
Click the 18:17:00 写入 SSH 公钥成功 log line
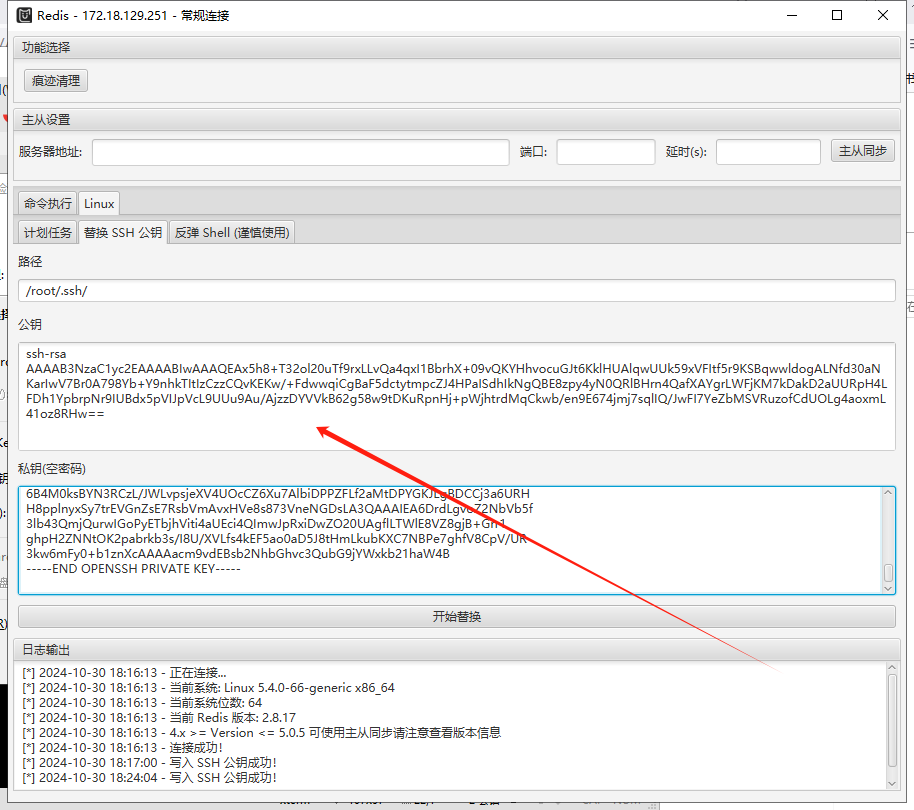pos(149,763)
